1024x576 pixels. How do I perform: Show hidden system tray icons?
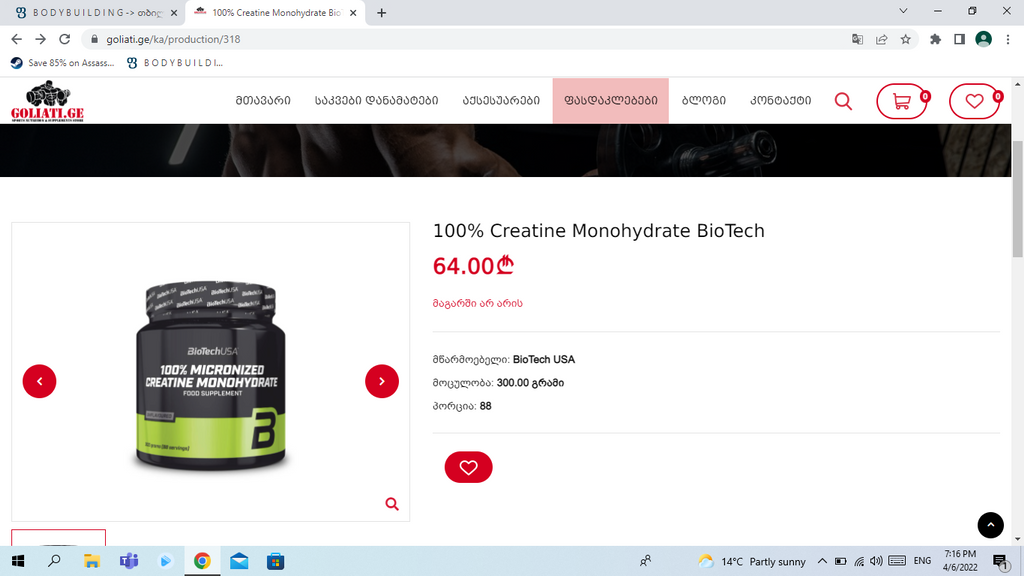(822, 561)
